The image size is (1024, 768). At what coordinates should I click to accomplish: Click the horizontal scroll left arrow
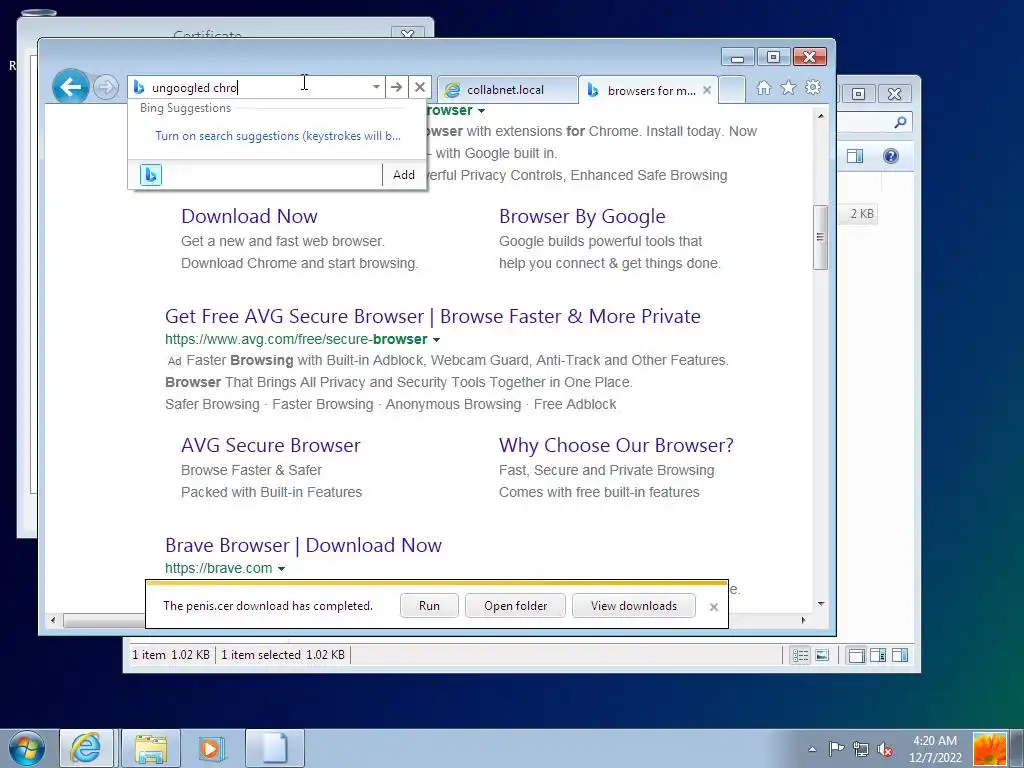[x=53, y=620]
